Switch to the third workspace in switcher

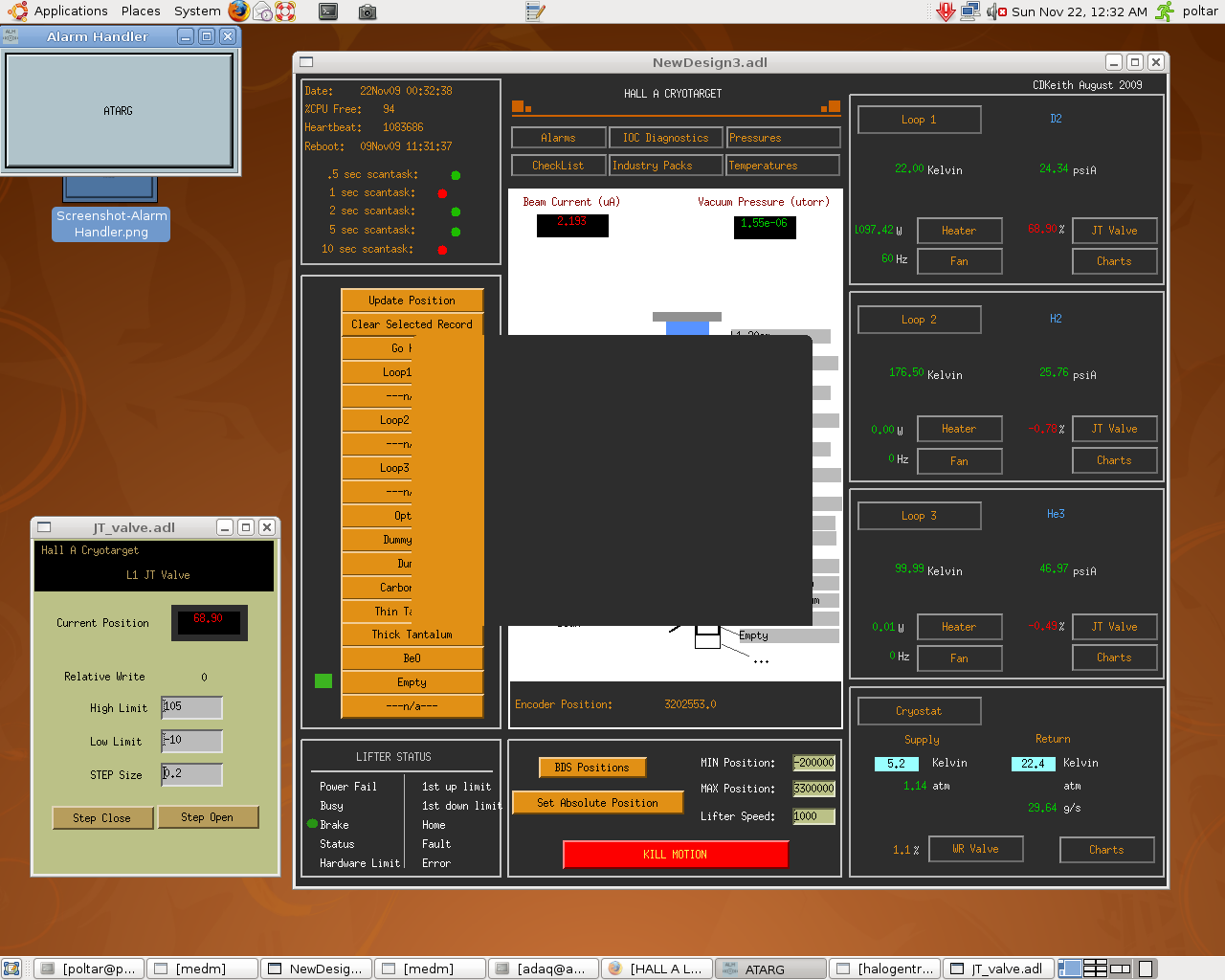(1121, 969)
